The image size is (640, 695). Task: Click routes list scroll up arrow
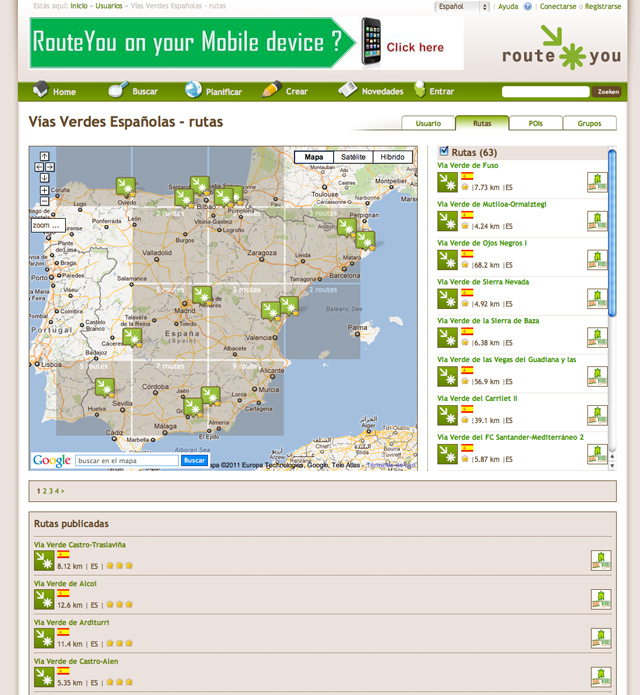pos(612,456)
